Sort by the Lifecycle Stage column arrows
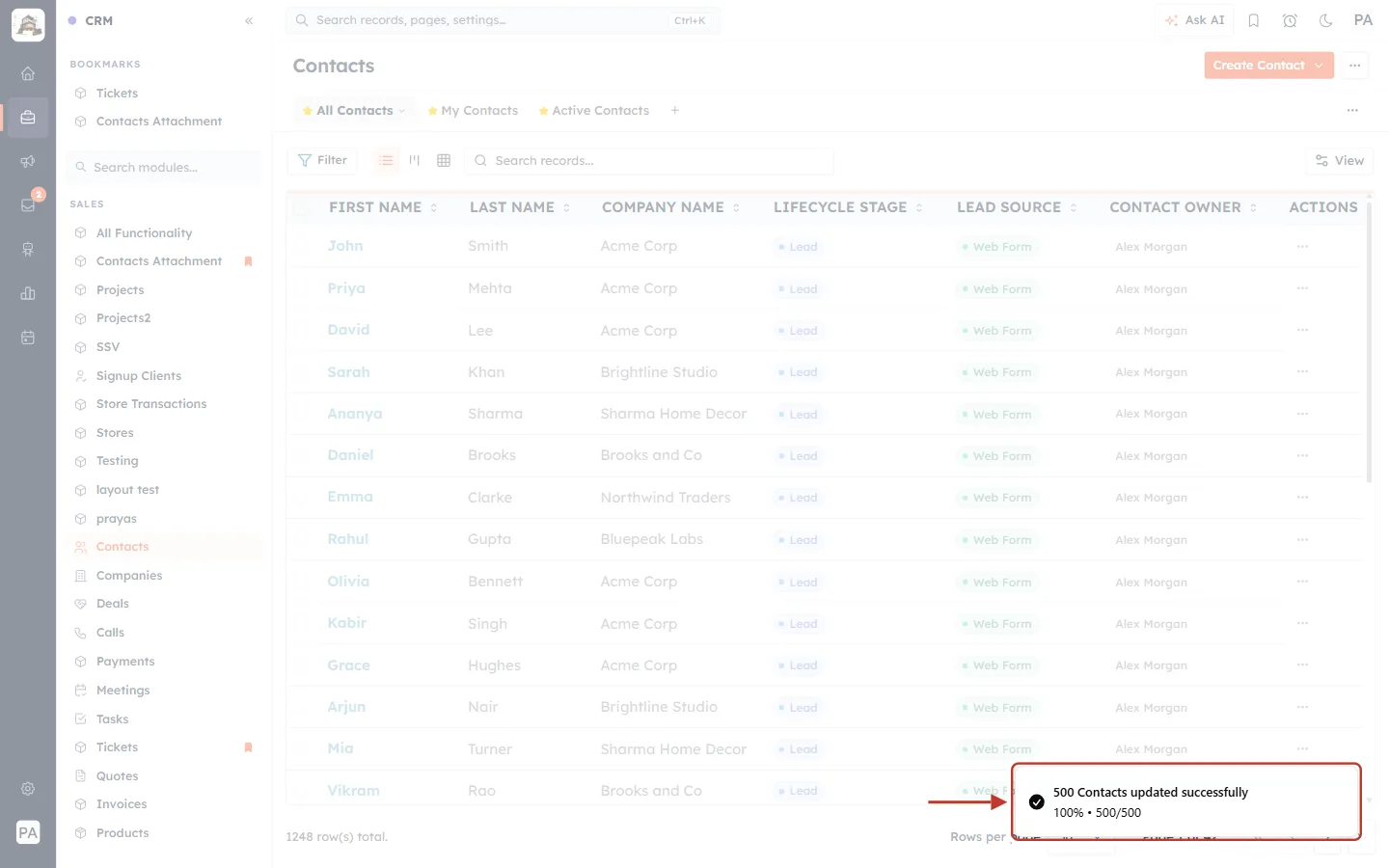Image resolution: width=1389 pixels, height=868 pixels. click(x=919, y=207)
